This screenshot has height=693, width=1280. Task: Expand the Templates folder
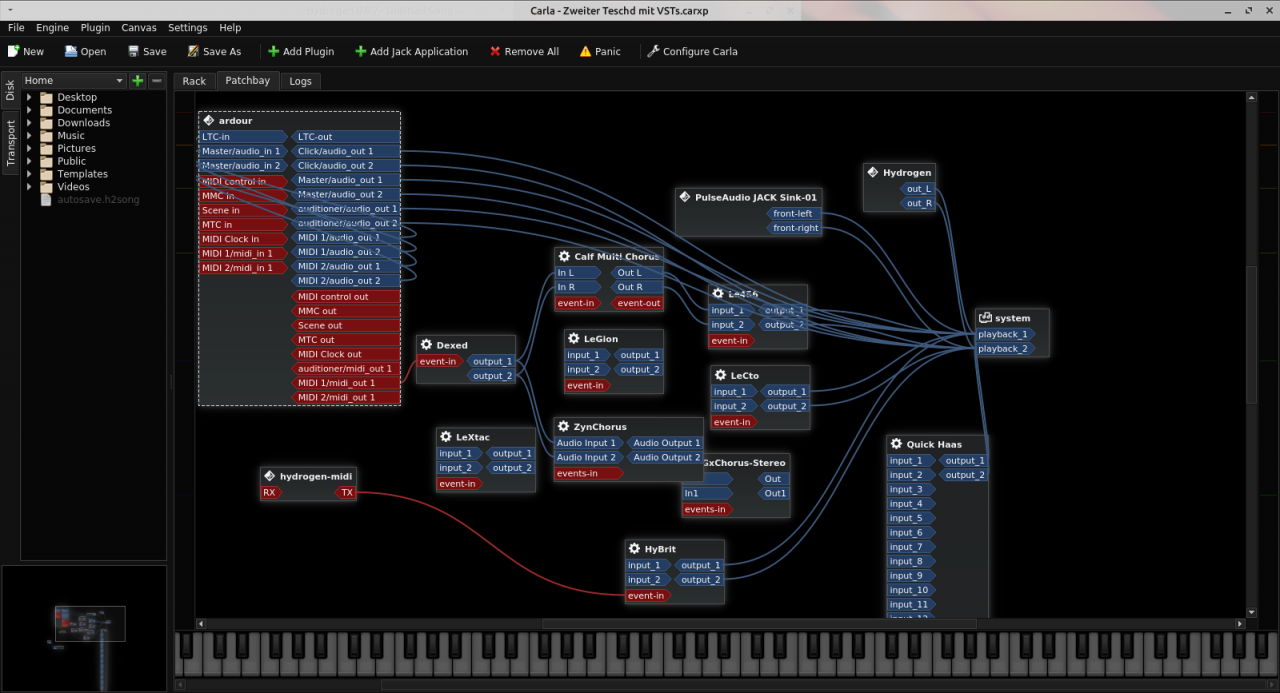29,174
